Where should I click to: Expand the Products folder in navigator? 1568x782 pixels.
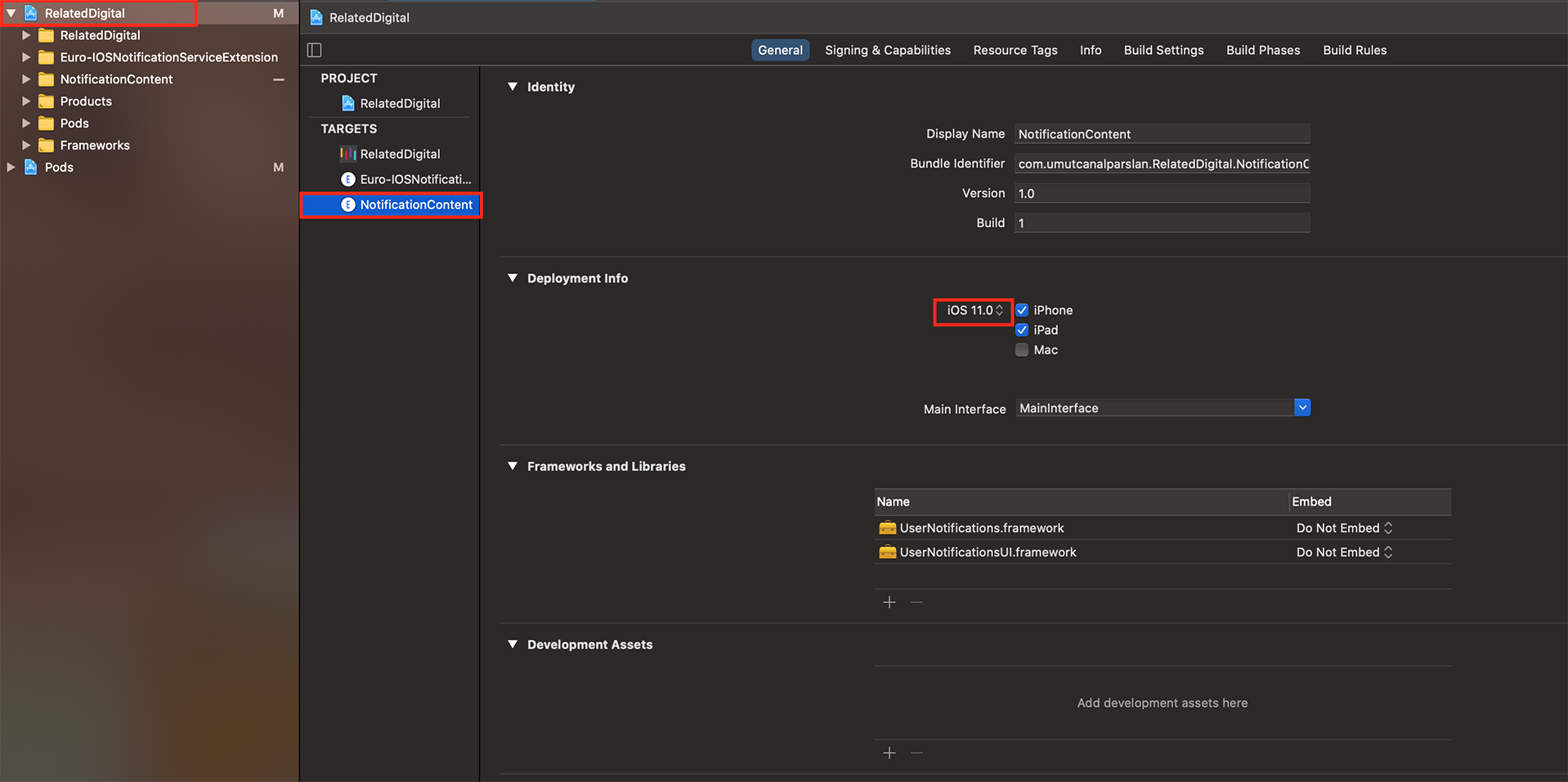(x=26, y=101)
